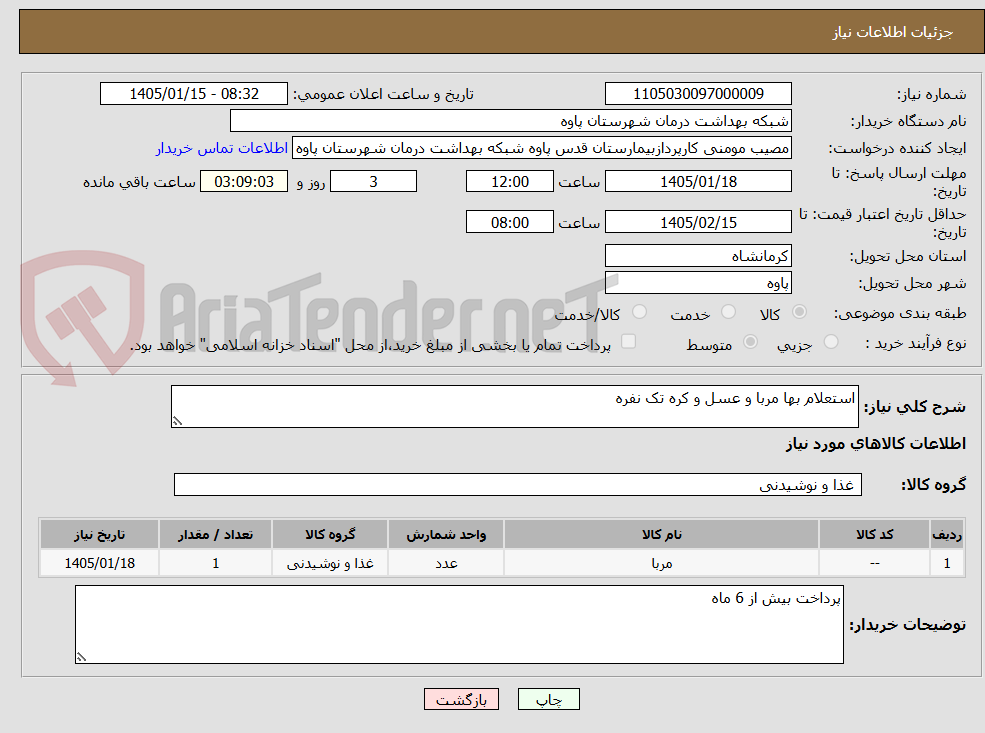
Task: Click the تعداد / مقدار column header
Action: [215, 535]
